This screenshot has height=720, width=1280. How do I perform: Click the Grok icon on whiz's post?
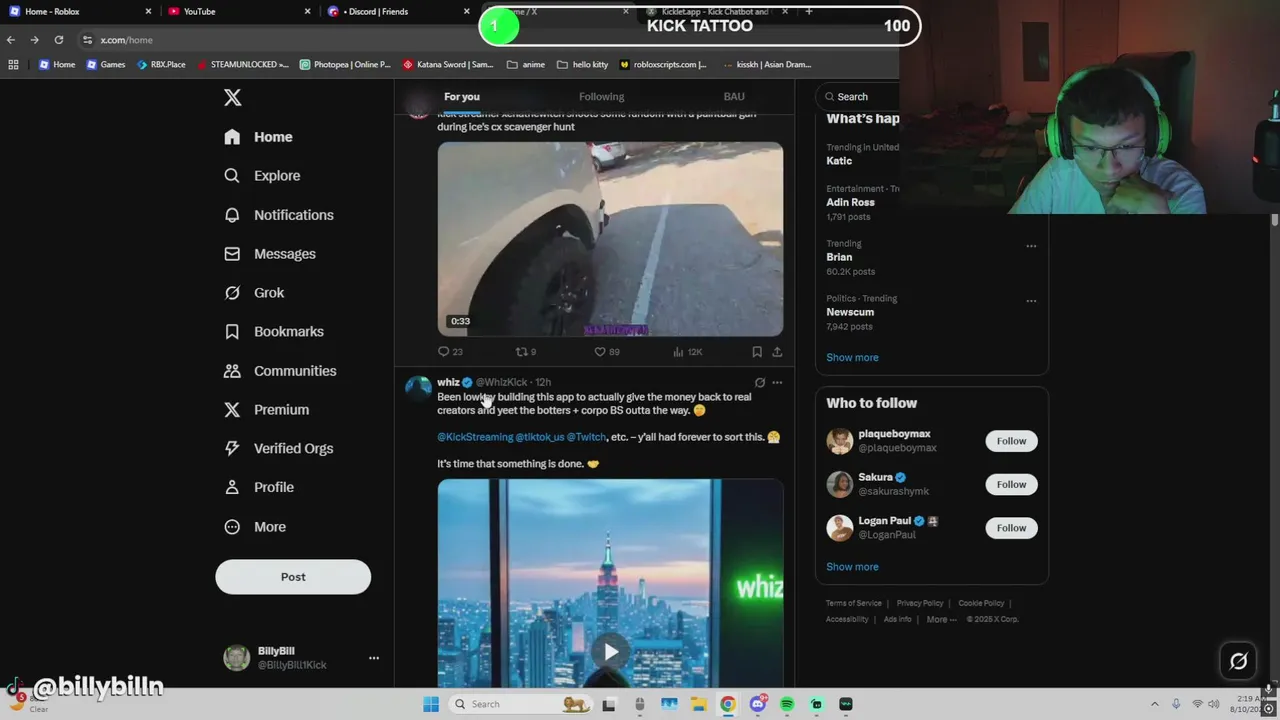760,382
